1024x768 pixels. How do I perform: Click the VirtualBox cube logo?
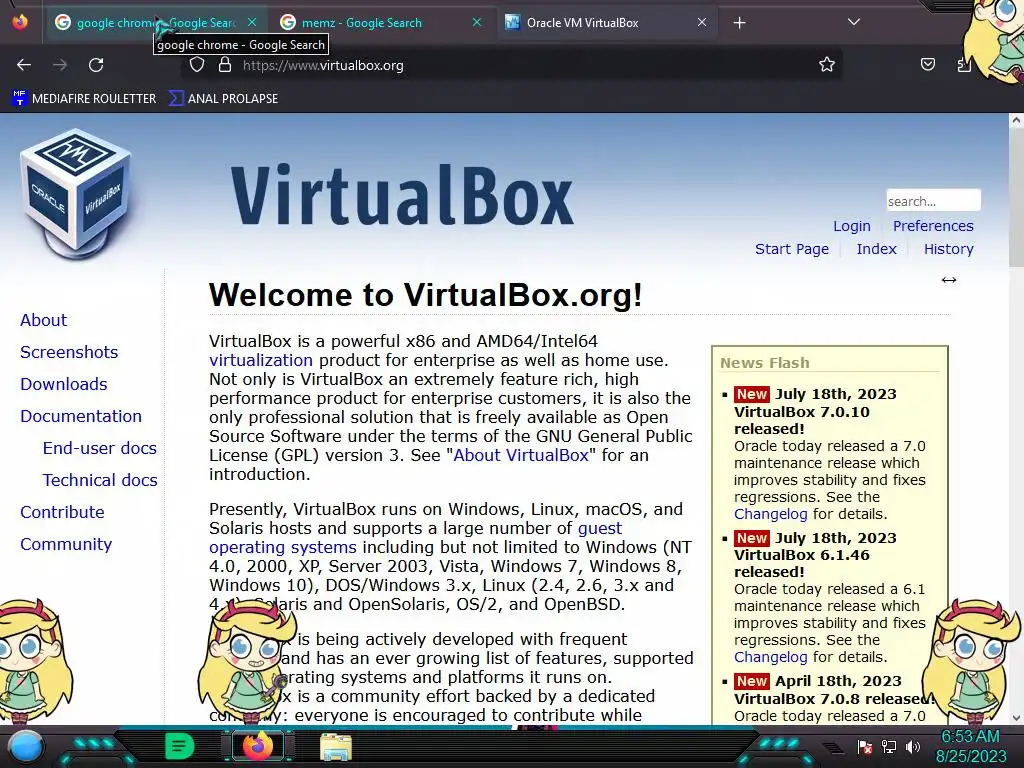(76, 194)
